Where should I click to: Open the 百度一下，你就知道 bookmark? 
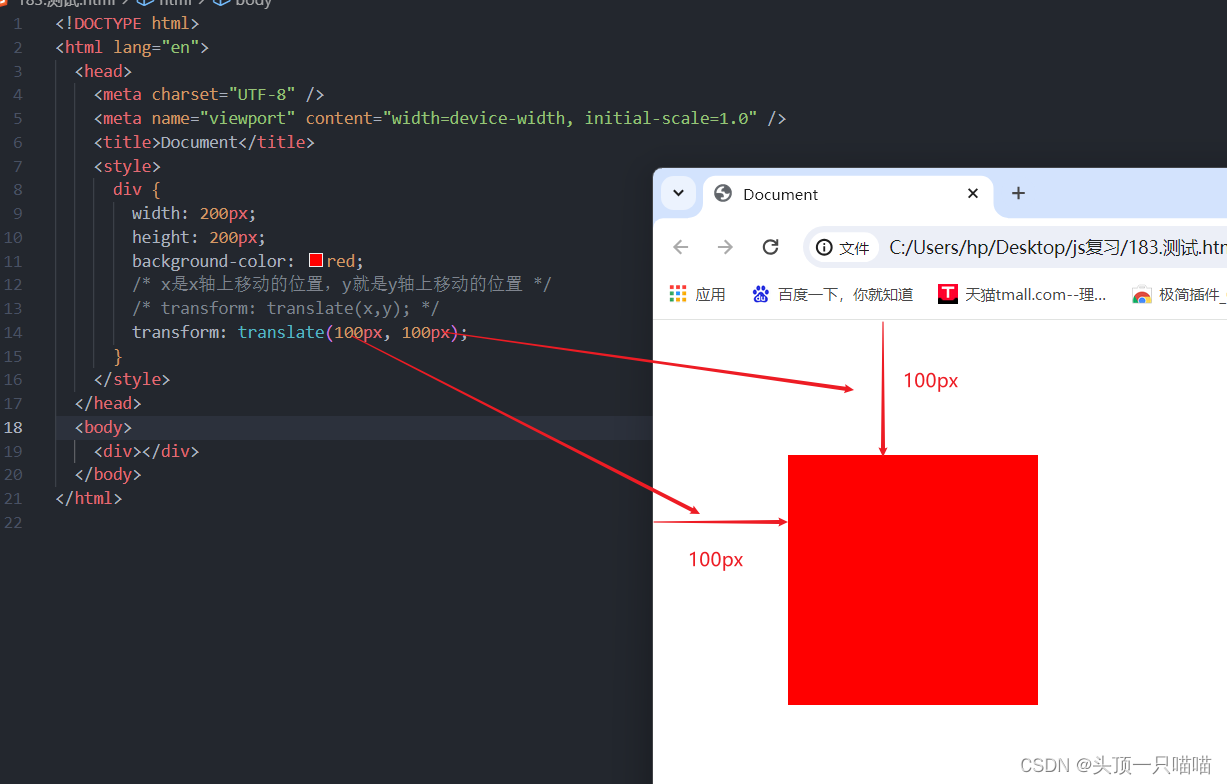[833, 294]
